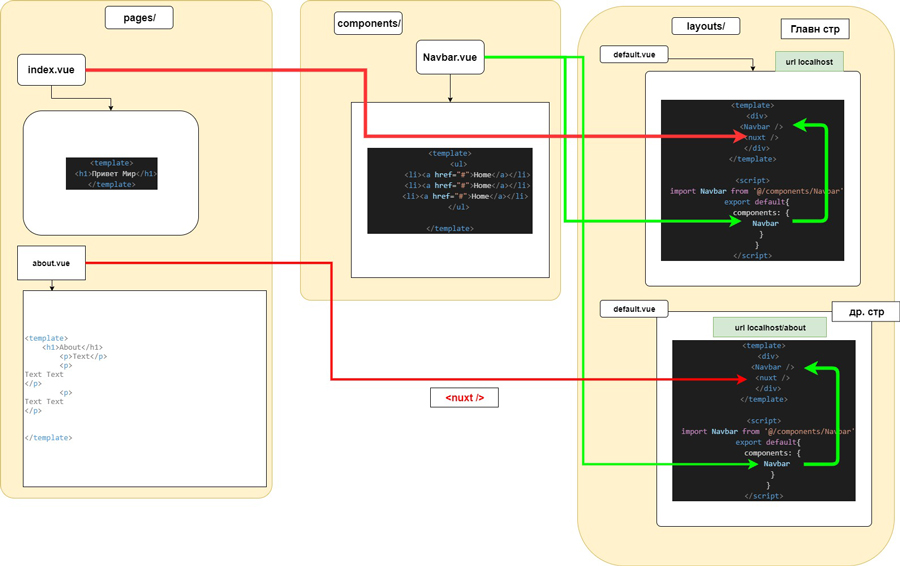
Task: Select the about.vue file box
Action: 51,263
